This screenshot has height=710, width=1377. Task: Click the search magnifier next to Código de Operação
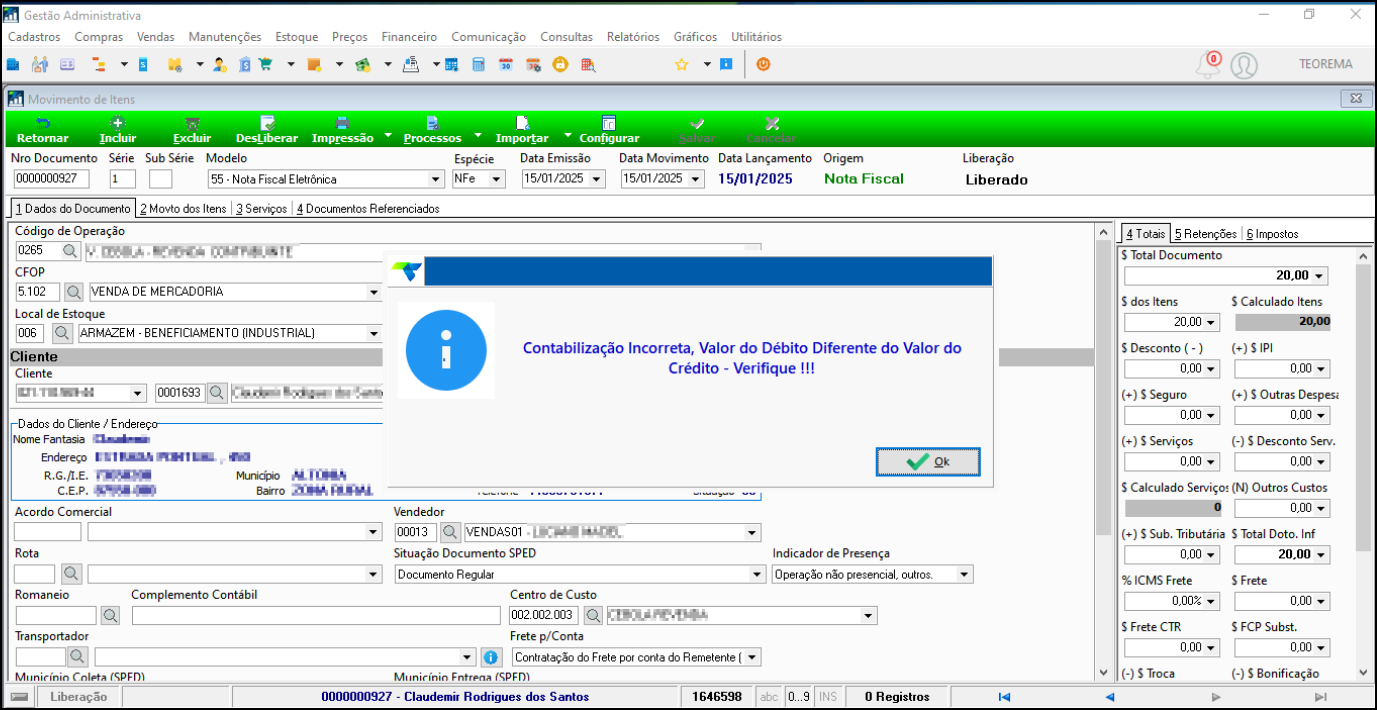[71, 251]
